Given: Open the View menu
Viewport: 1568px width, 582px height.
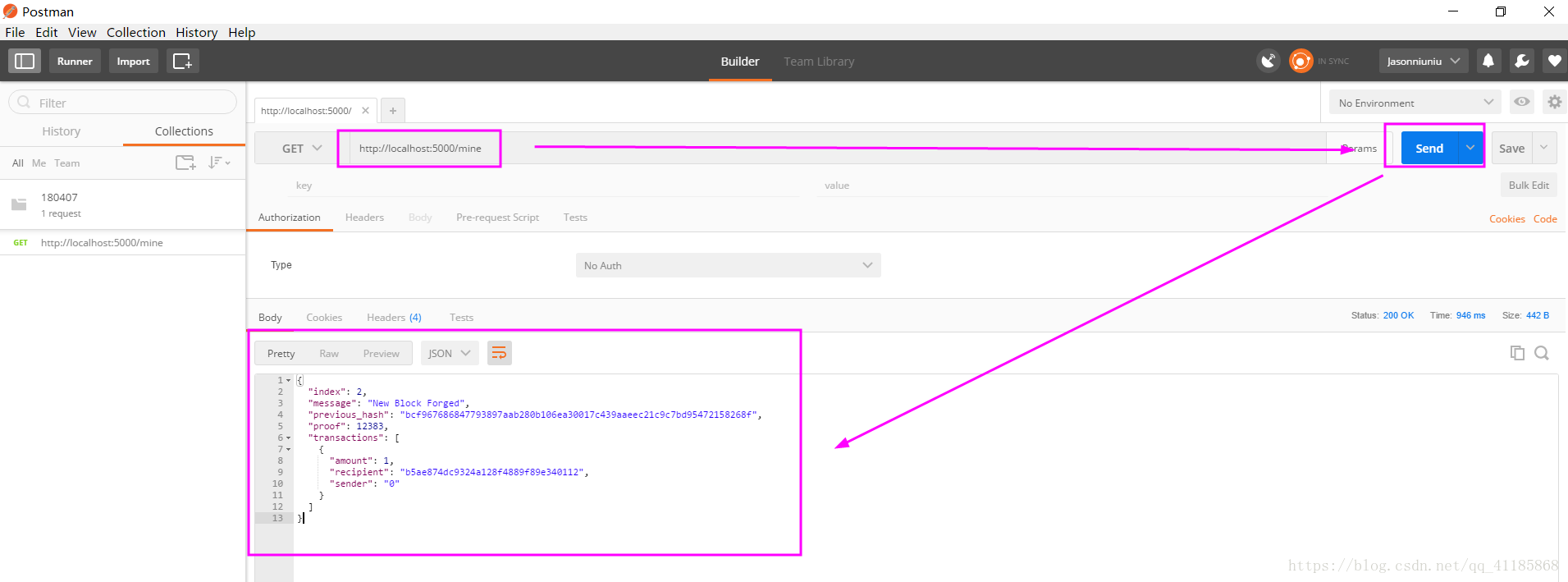Looking at the screenshot, I should [82, 32].
